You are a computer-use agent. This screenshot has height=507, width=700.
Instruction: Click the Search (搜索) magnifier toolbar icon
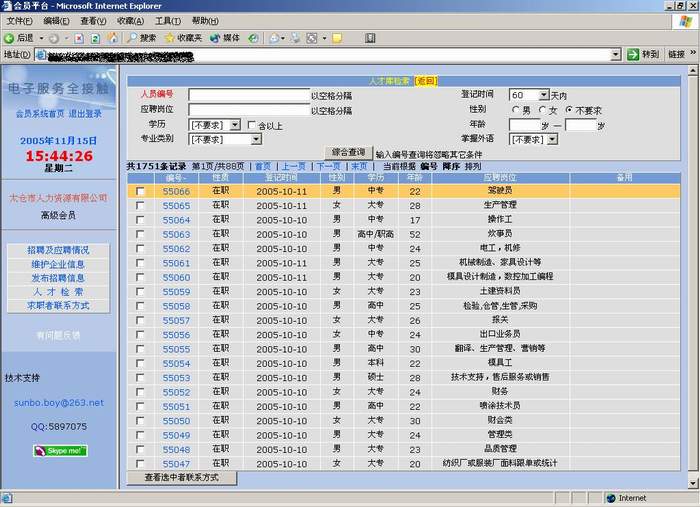coord(132,38)
